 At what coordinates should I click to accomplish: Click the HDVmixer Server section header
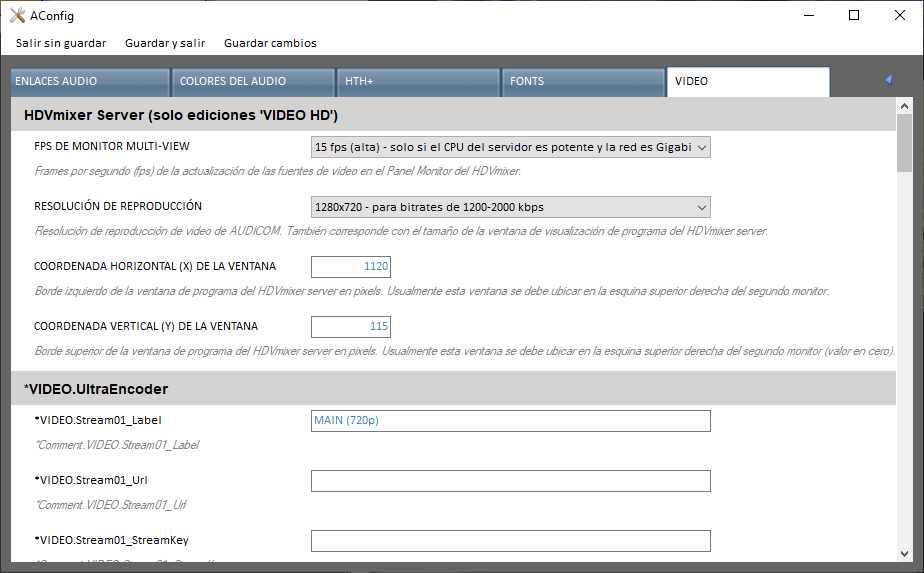coord(453,115)
